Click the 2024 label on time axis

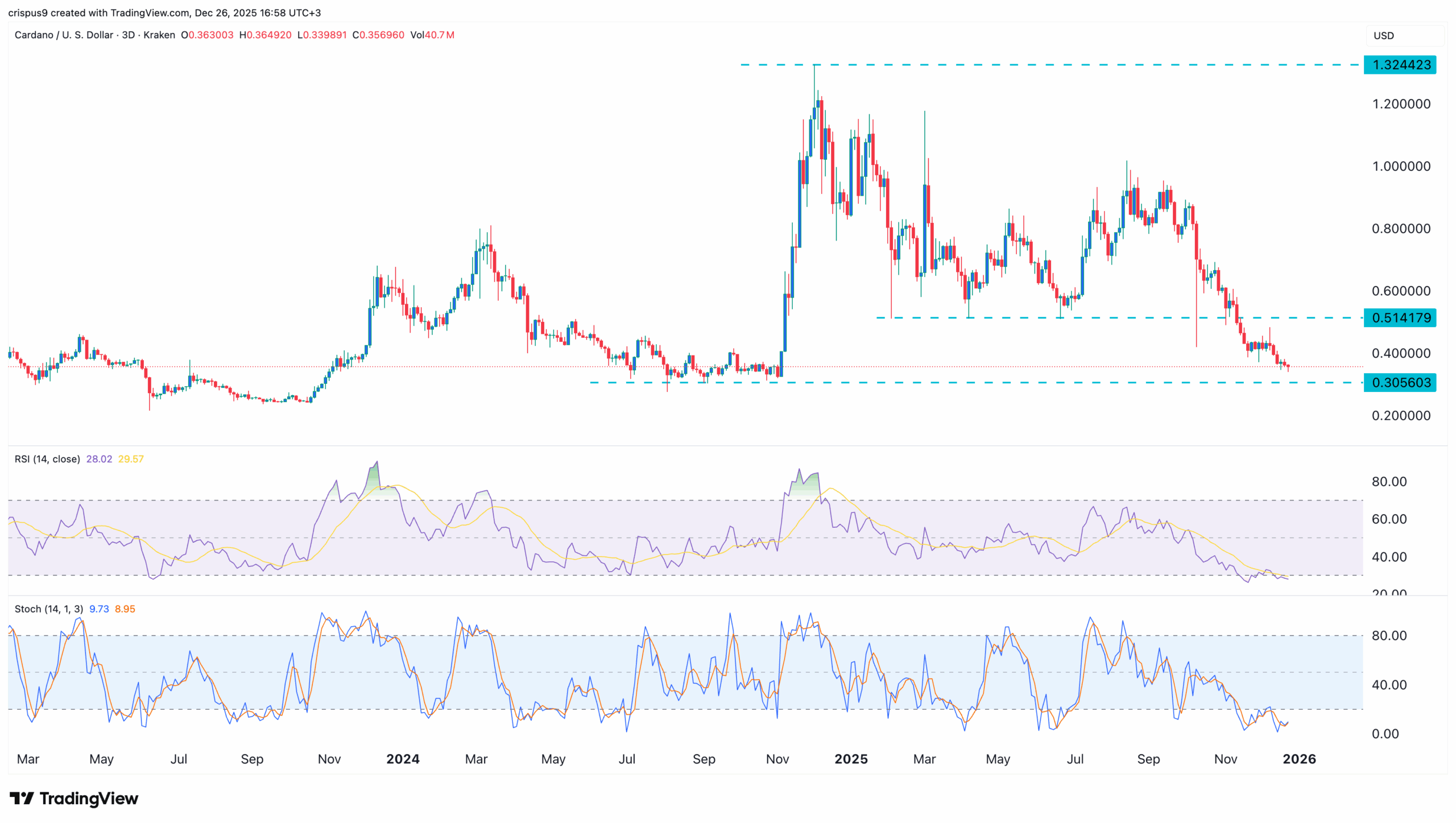tap(403, 759)
